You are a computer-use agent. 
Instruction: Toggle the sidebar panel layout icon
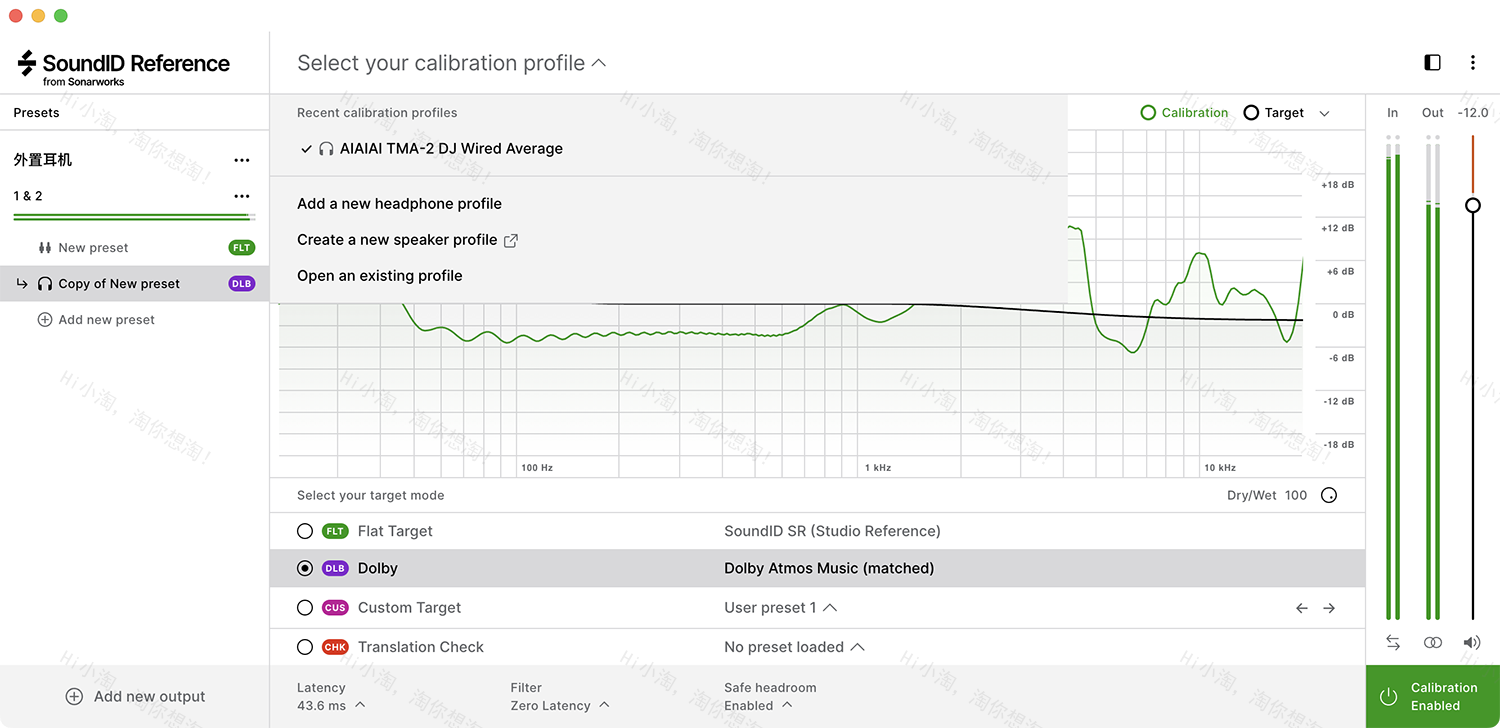coord(1432,63)
